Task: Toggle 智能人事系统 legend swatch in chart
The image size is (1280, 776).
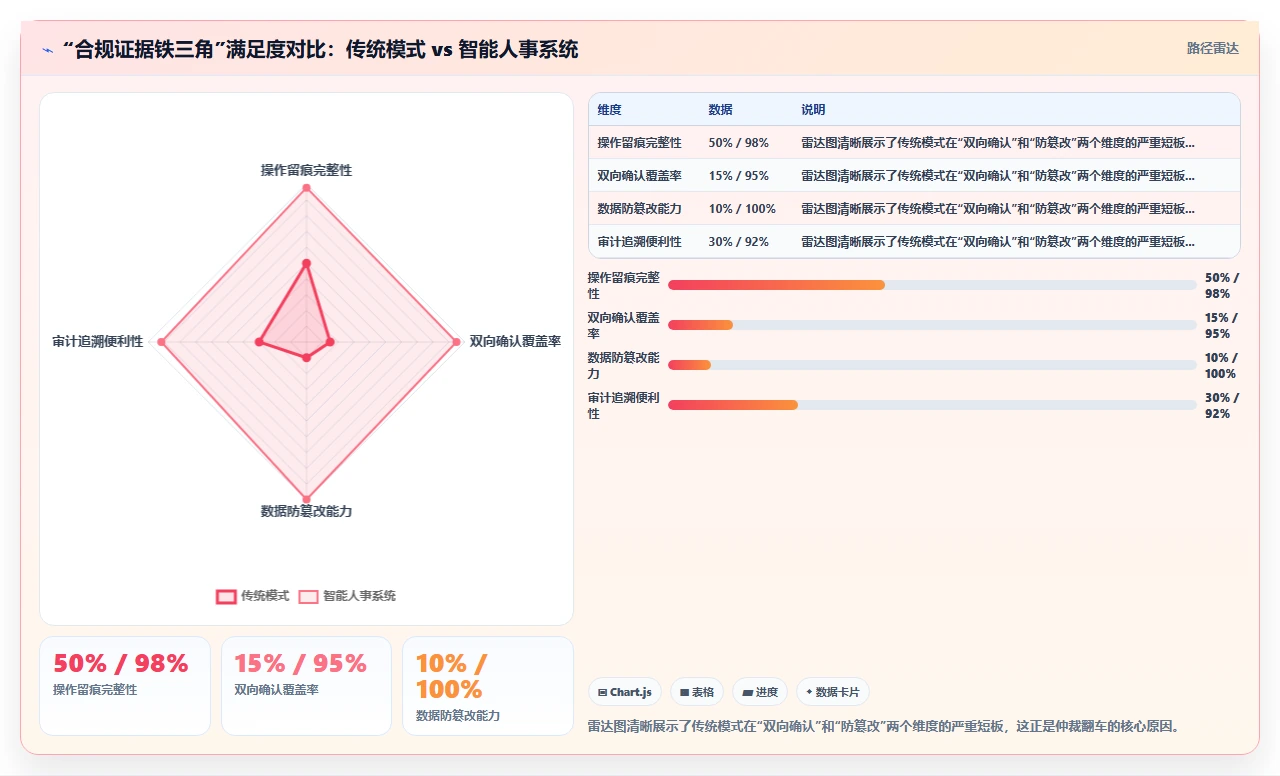Action: click(x=308, y=596)
